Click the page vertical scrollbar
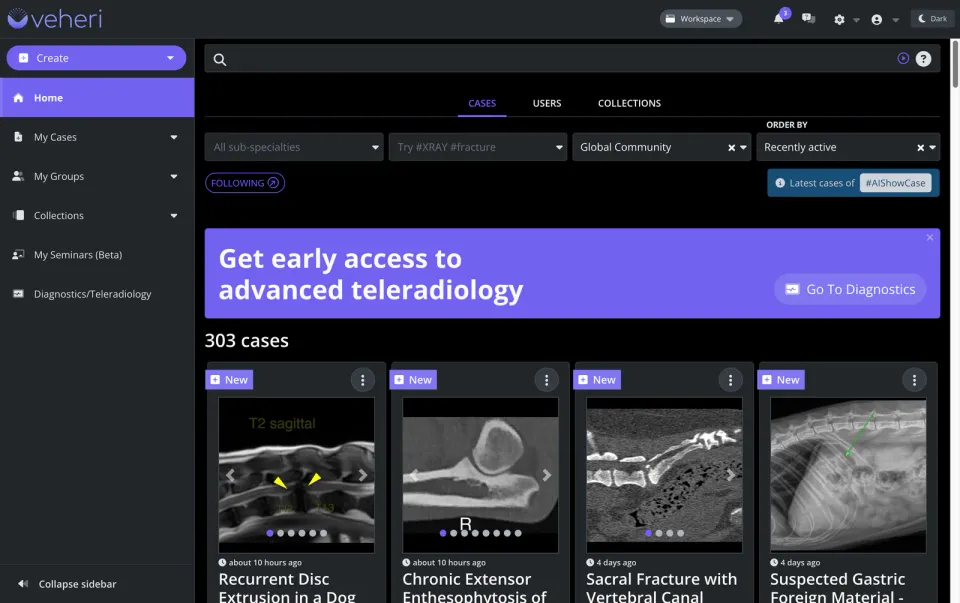The image size is (960, 603). [955, 64]
